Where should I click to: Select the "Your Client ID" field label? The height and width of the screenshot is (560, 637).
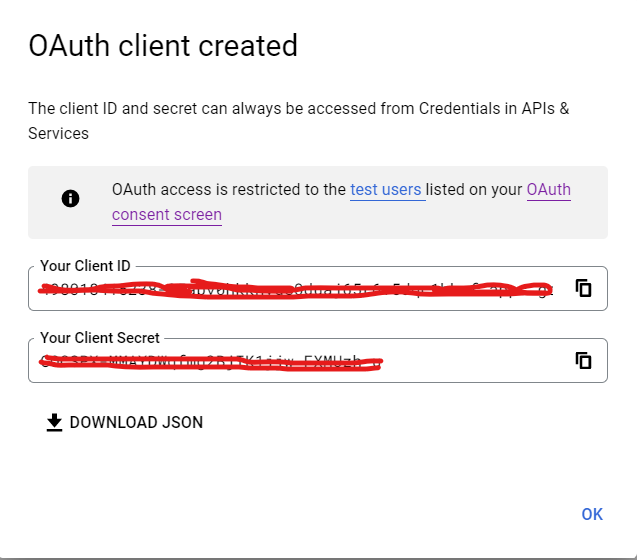pos(85,267)
